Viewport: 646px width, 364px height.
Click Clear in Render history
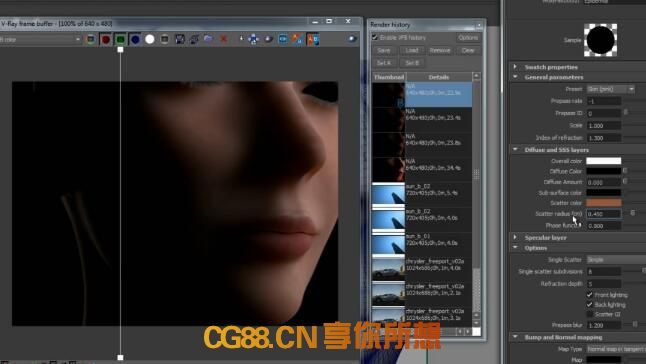click(x=468, y=50)
